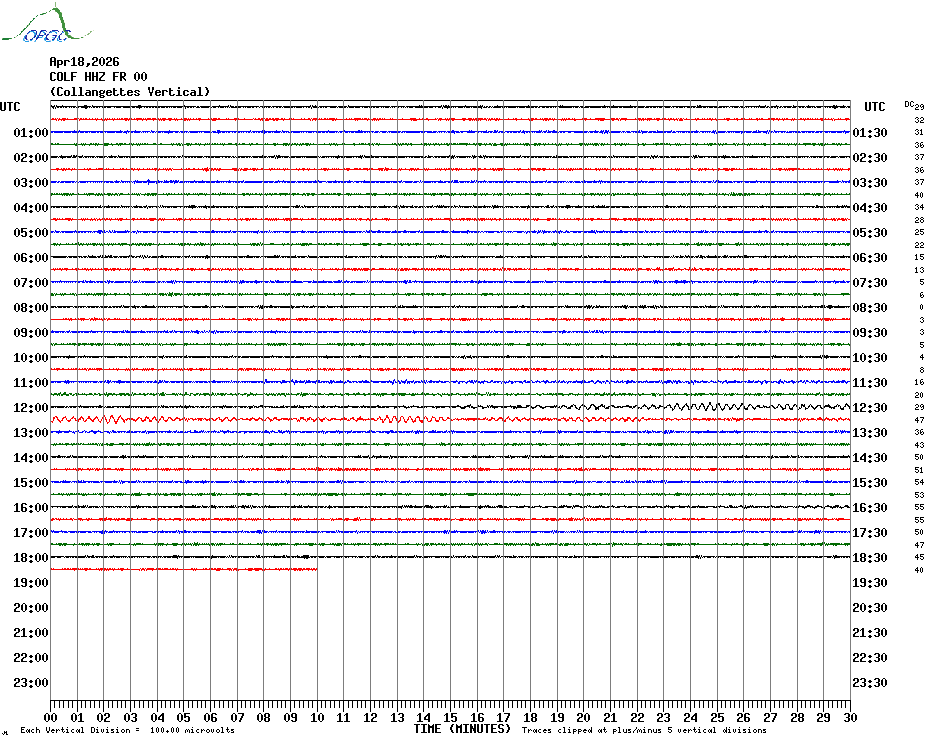
Task: Click the vertical division microvolts caption
Action: 128,730
